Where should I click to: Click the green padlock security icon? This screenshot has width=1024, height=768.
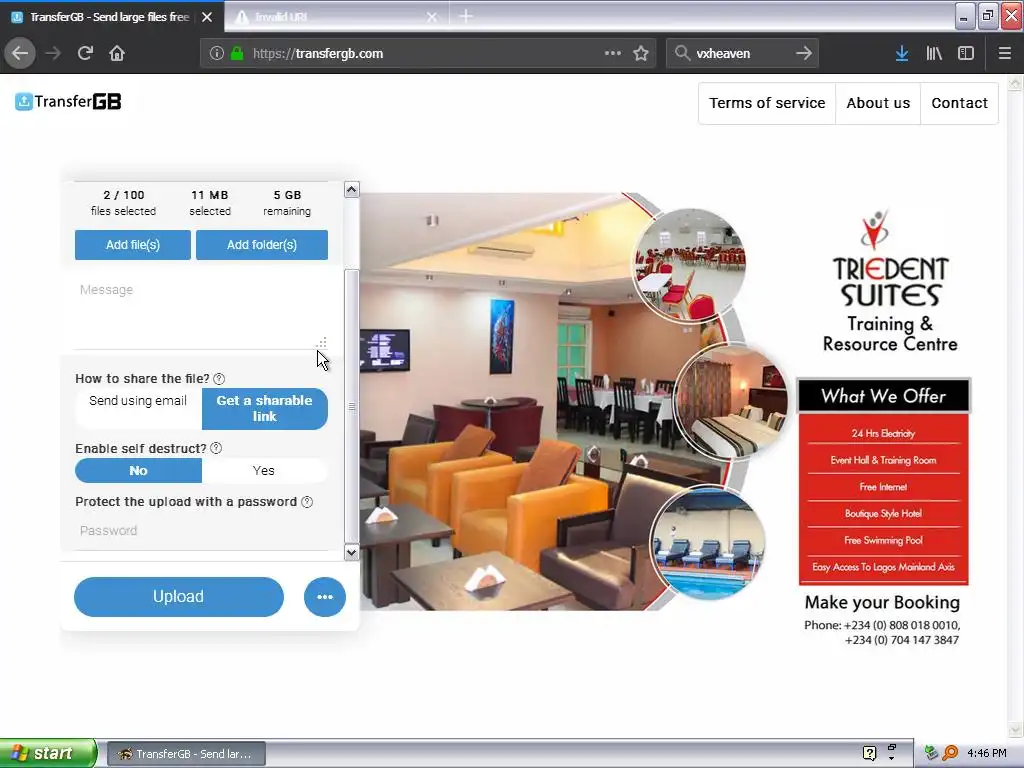(x=237, y=53)
